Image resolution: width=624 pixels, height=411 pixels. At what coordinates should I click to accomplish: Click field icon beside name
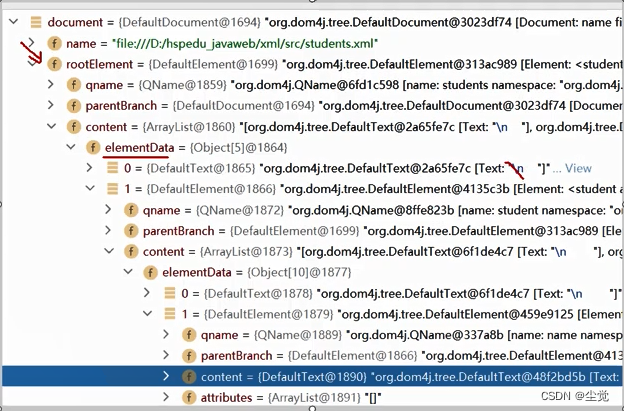click(55, 43)
